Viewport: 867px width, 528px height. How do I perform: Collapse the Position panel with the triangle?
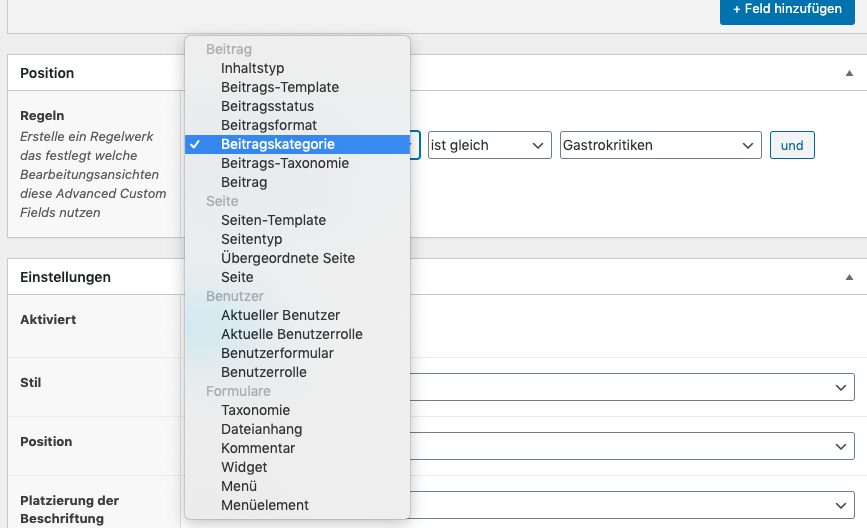(x=849, y=73)
